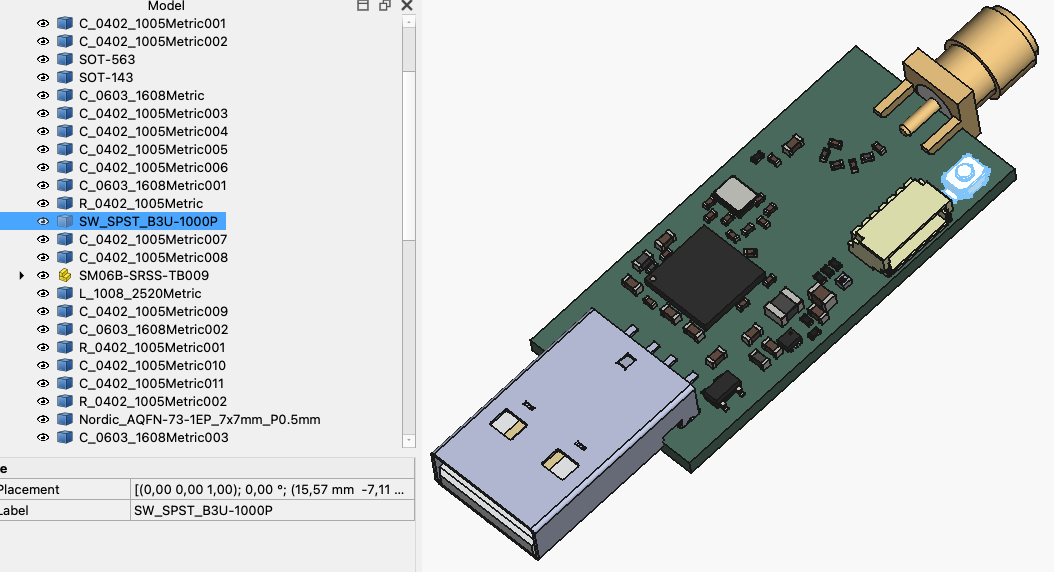Select the black Nordic chip in 3D view
Viewport: 1054px width, 572px height.
click(704, 277)
